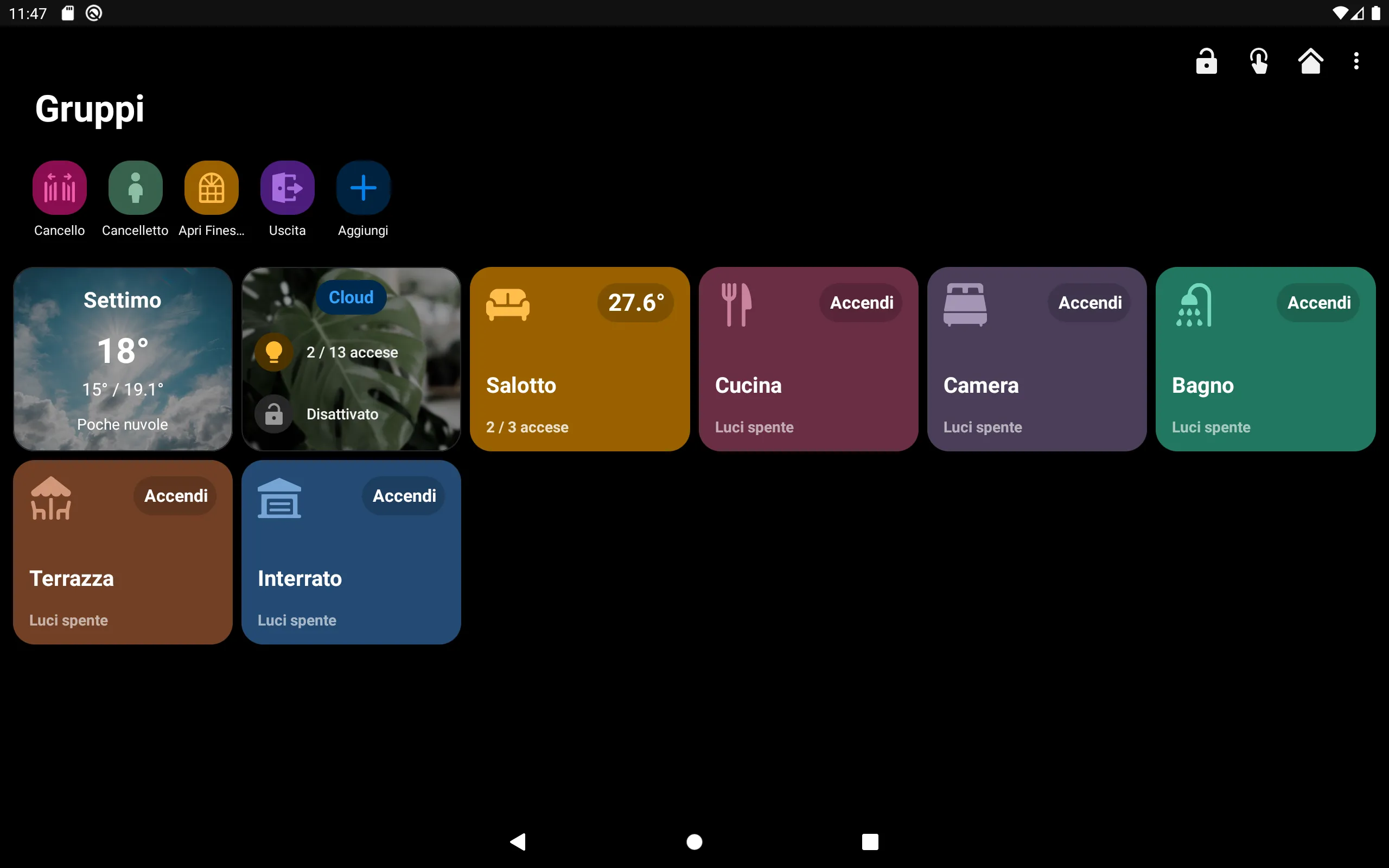
Task: Tap the light bulb icon on Cloud card
Action: (274, 352)
